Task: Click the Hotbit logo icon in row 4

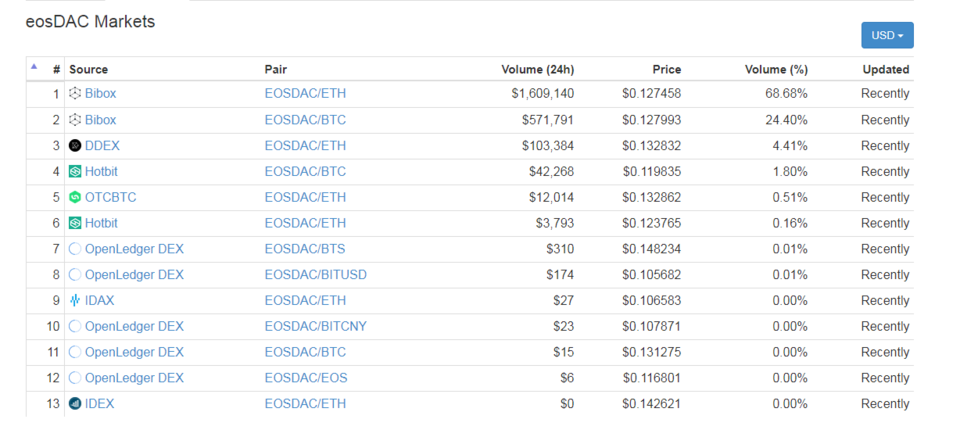Action: 75,172
